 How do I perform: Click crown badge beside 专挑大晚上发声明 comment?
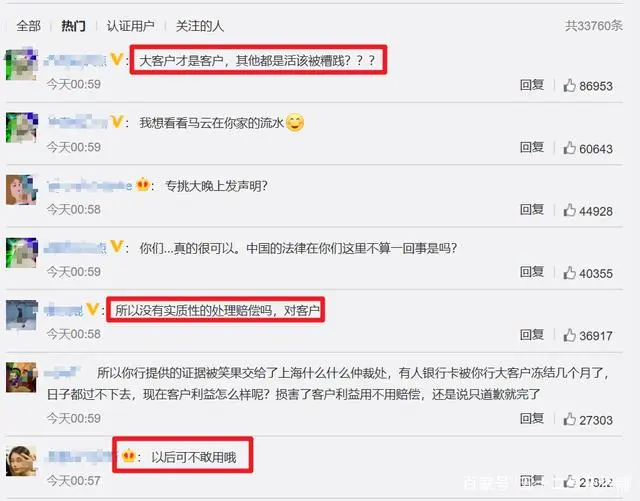142,185
